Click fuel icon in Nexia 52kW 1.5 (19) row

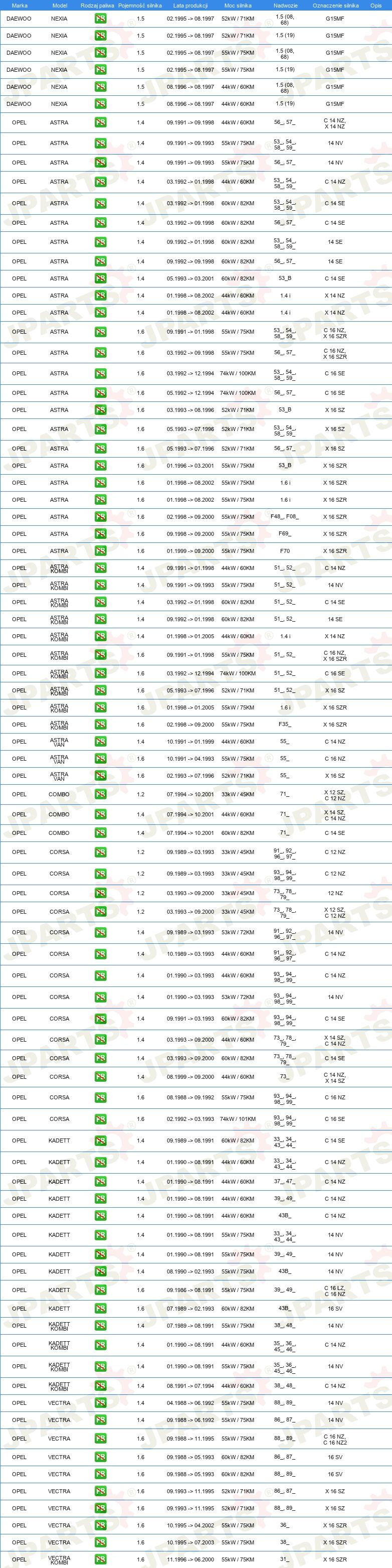pyautogui.click(x=100, y=36)
